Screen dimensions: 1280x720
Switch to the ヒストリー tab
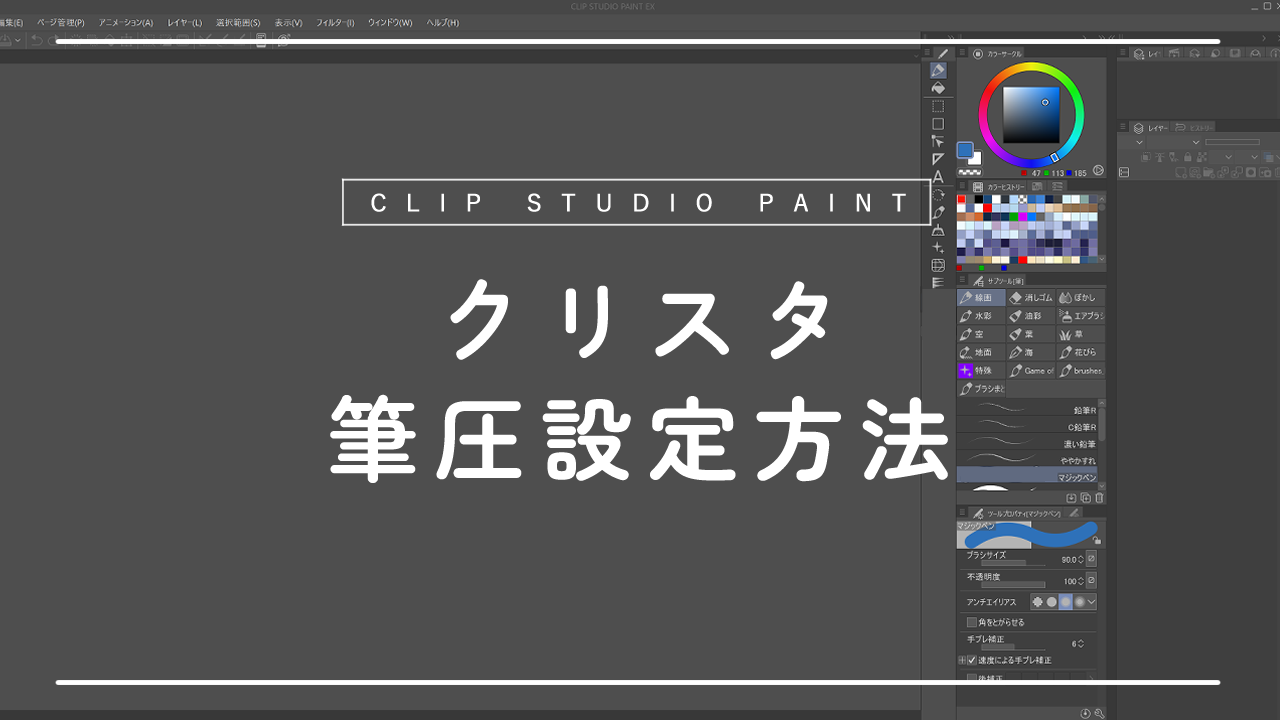(x=1195, y=127)
